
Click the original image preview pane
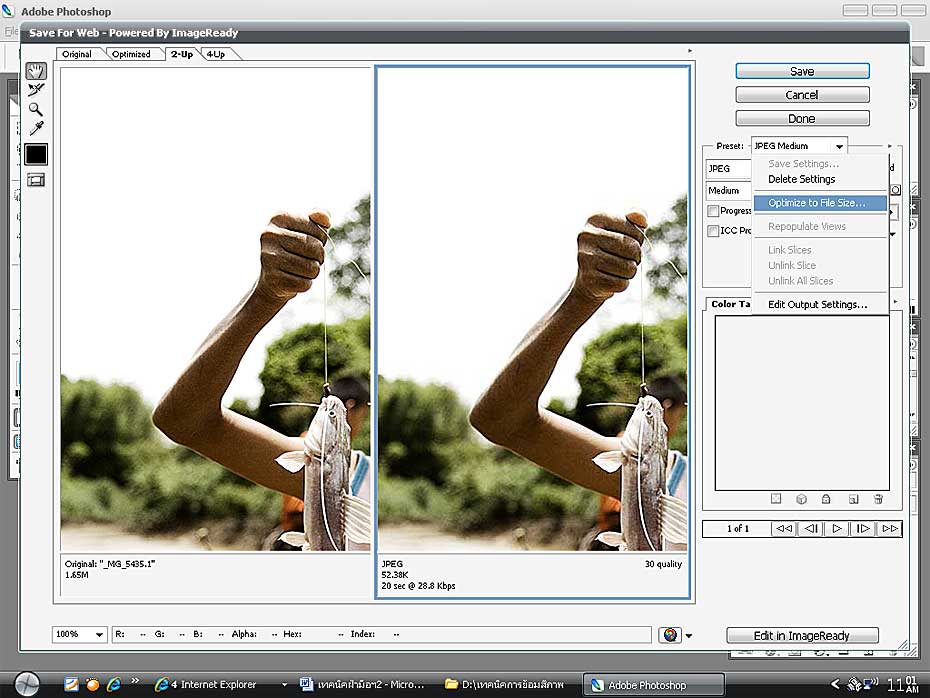pyautogui.click(x=215, y=309)
